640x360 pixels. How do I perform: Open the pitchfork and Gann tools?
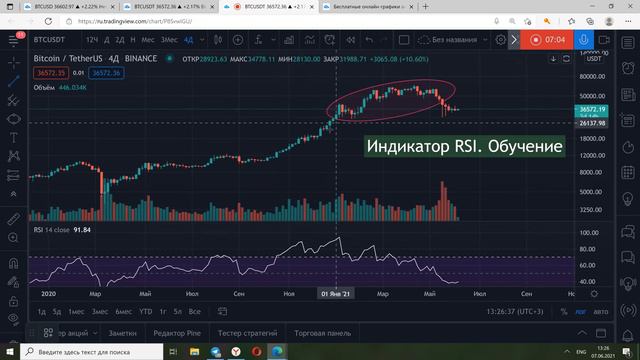point(13,100)
